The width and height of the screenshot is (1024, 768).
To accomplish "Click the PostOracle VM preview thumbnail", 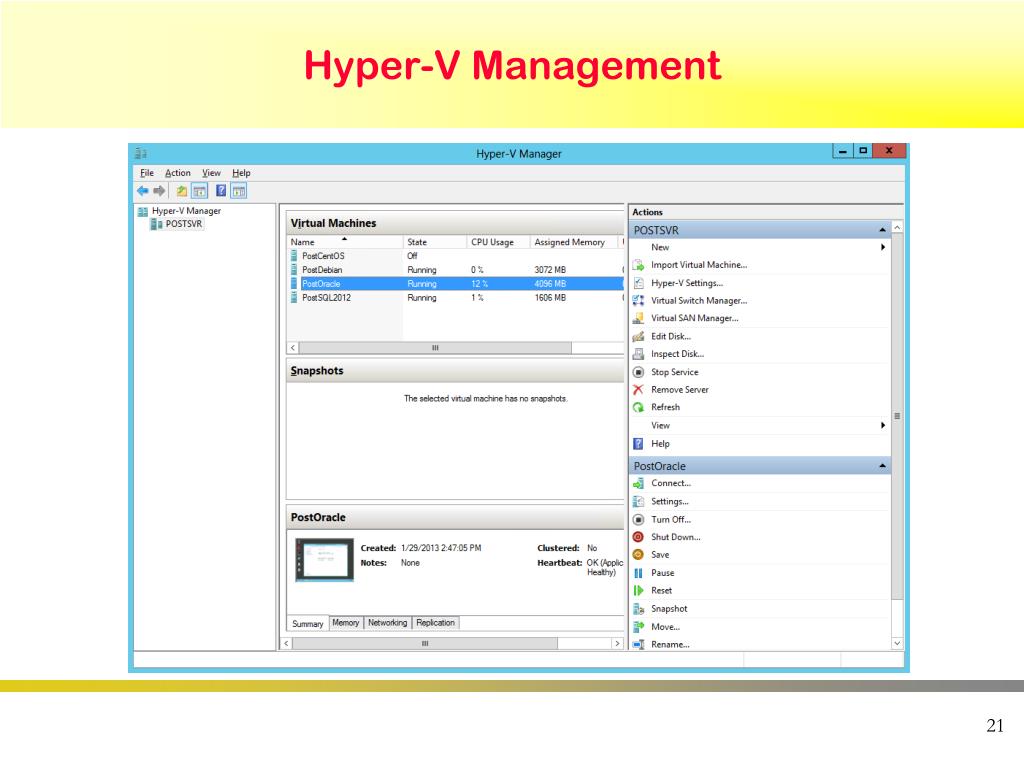I will [325, 560].
